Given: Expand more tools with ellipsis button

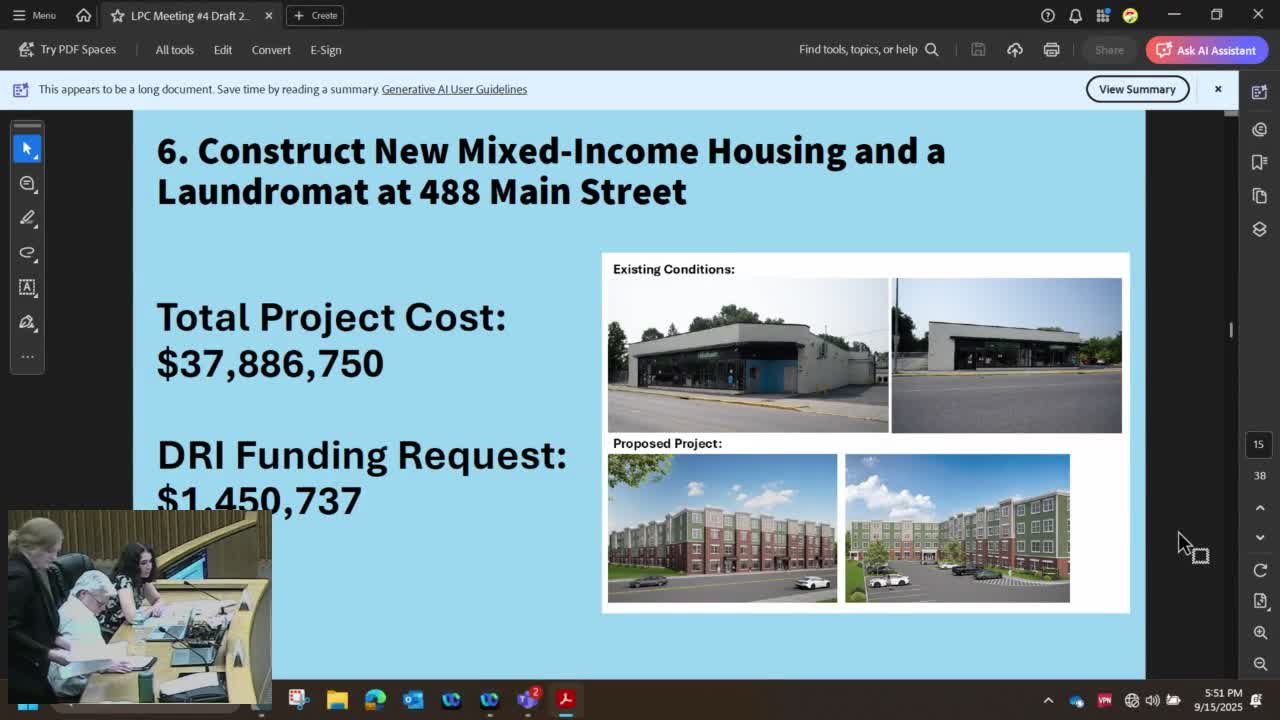Looking at the screenshot, I should 27,356.
